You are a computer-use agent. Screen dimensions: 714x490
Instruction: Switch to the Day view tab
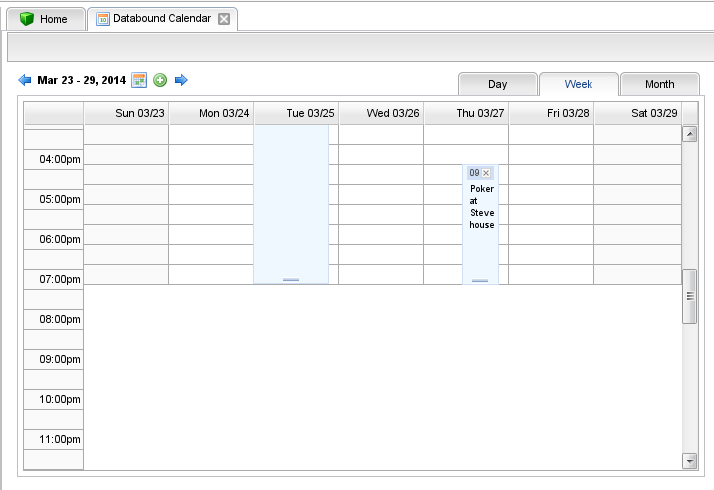tap(497, 85)
